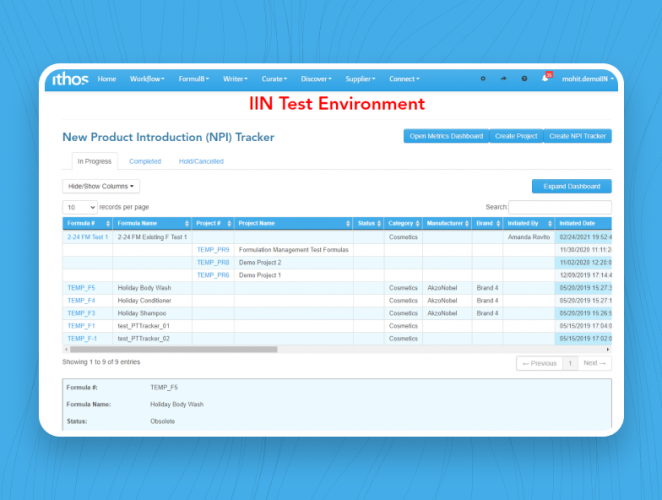662x500 pixels.
Task: Sort by Brand column arrows
Action: [498, 223]
